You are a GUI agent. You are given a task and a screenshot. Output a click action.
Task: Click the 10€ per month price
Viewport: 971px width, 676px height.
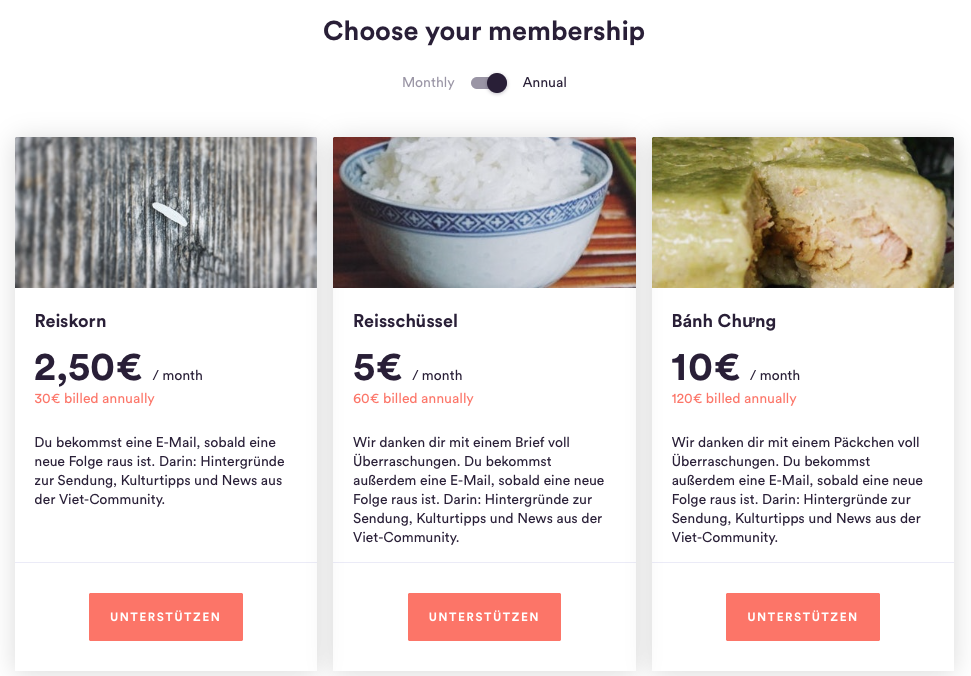(736, 368)
